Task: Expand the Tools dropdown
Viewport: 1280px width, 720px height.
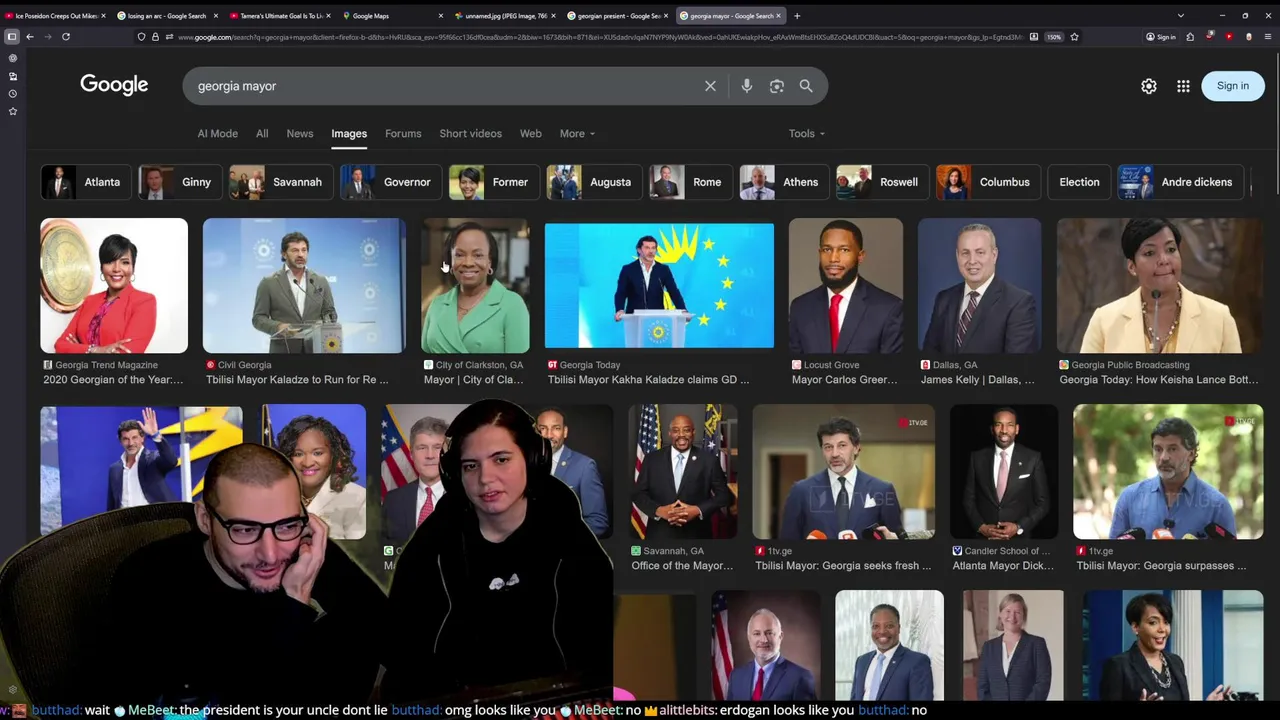Action: tap(806, 133)
